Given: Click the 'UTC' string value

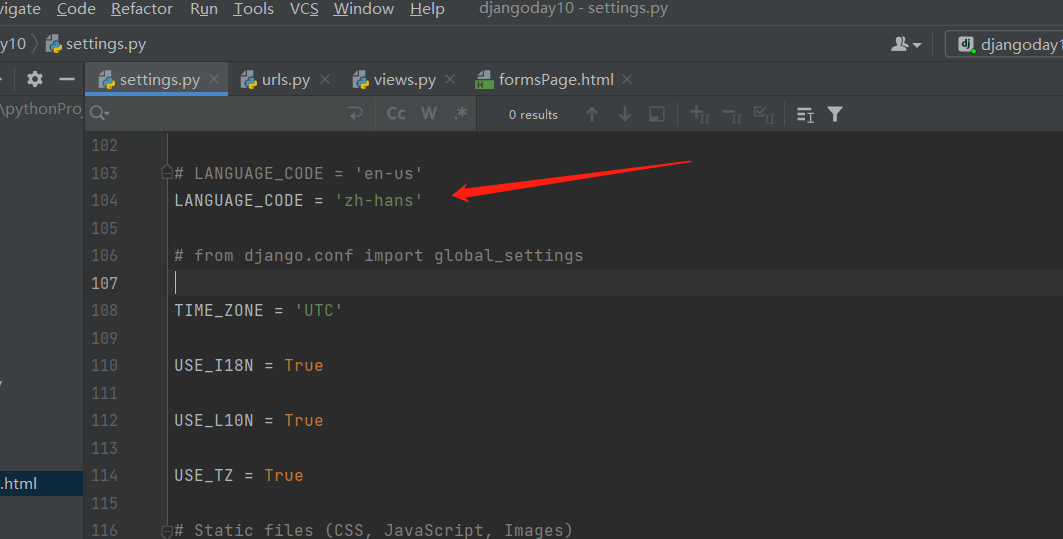Looking at the screenshot, I should (x=319, y=311).
